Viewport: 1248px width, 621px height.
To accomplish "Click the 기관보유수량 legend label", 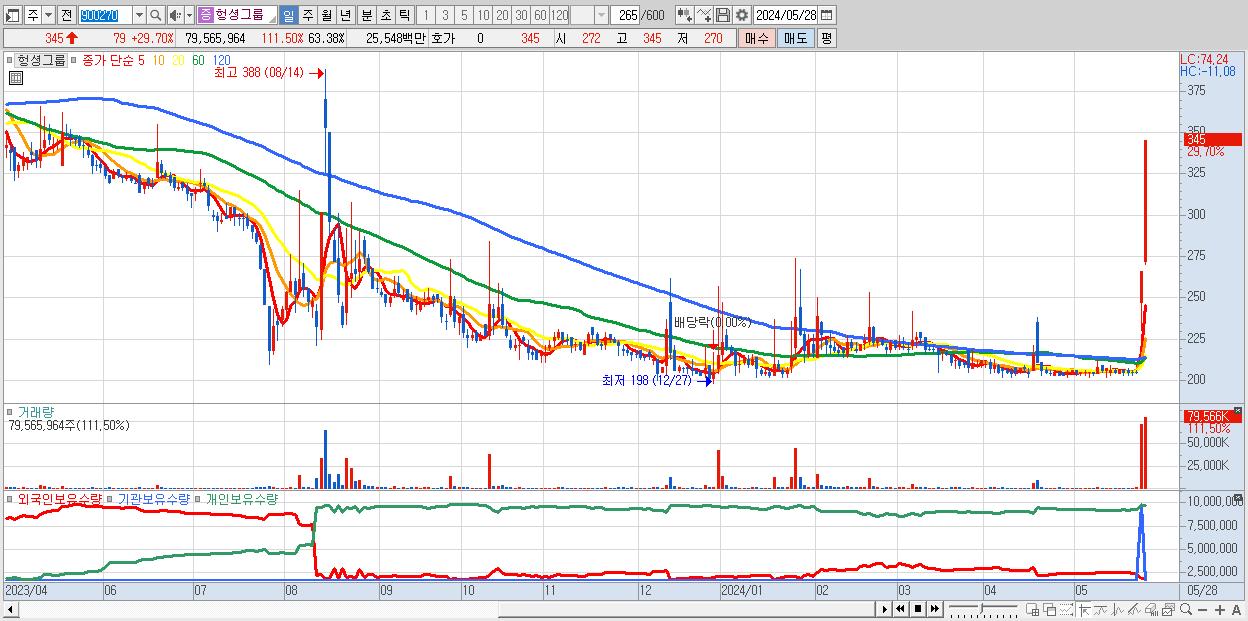I will point(153,498).
